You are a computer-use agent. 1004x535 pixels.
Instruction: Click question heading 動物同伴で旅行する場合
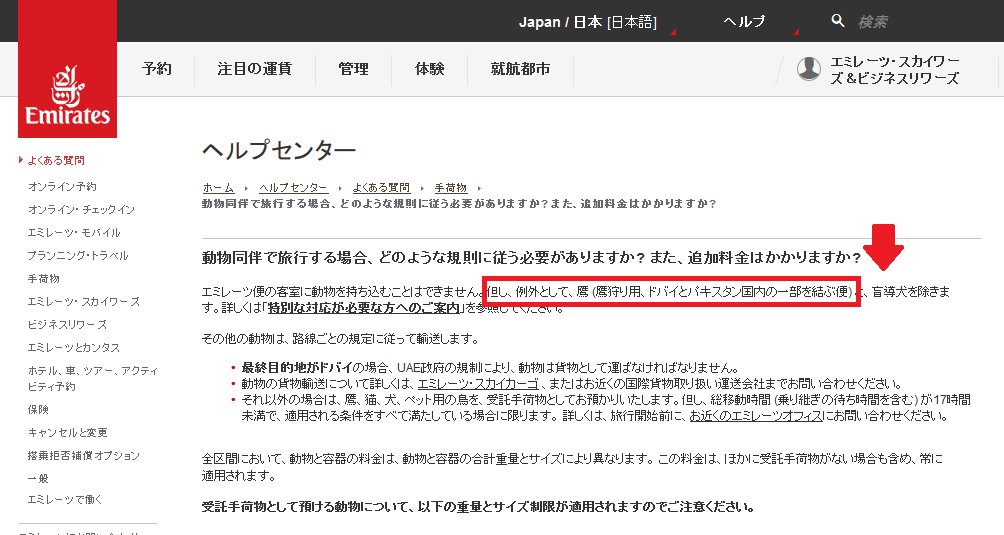(x=531, y=257)
